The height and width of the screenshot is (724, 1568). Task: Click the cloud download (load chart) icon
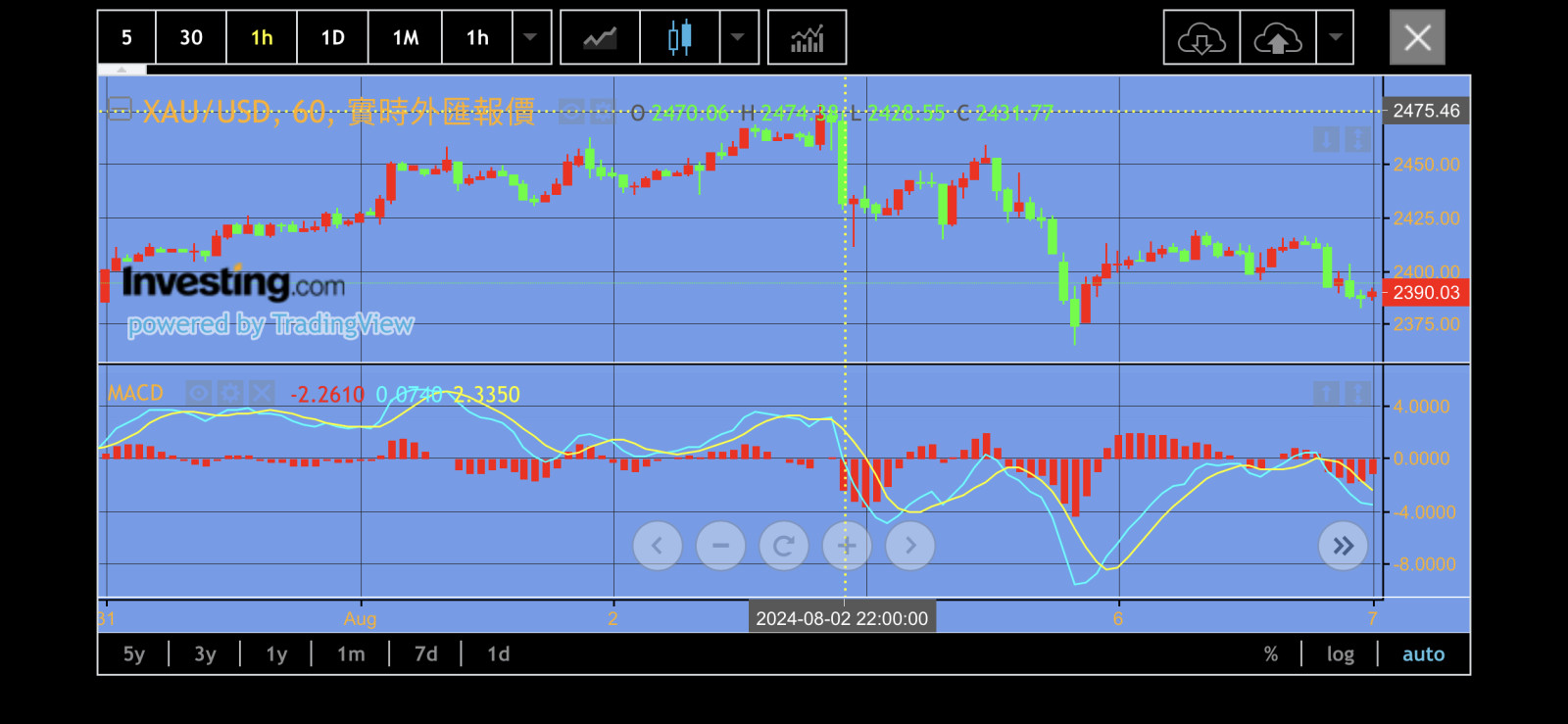1200,38
